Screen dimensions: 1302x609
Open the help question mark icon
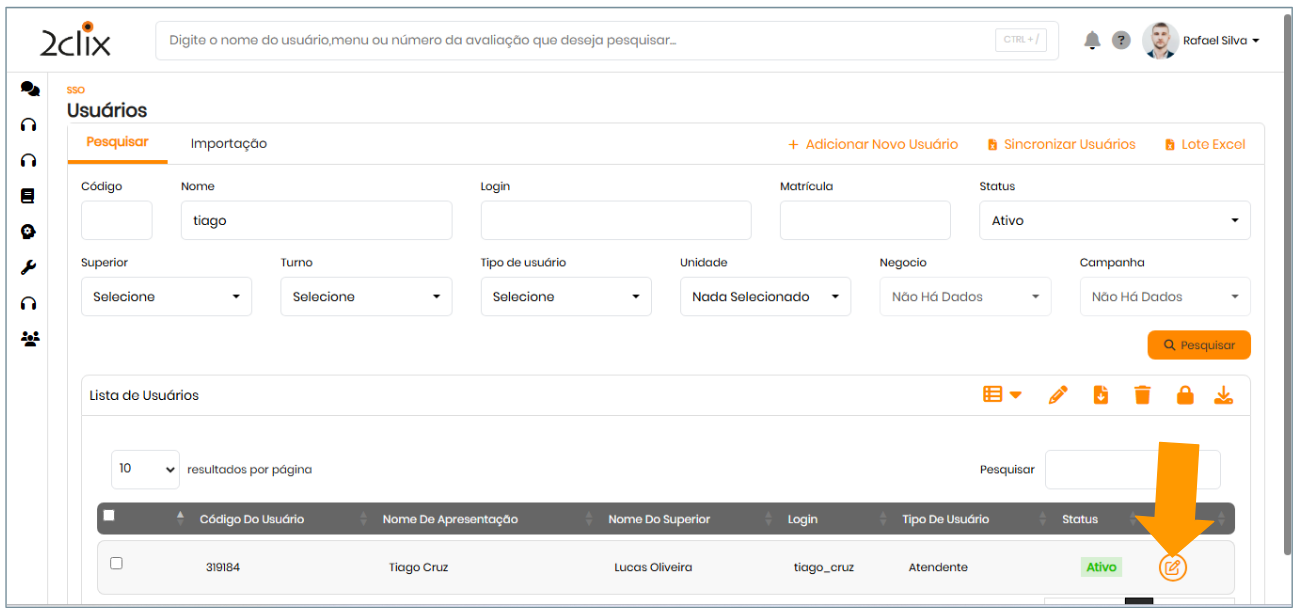(x=1121, y=40)
